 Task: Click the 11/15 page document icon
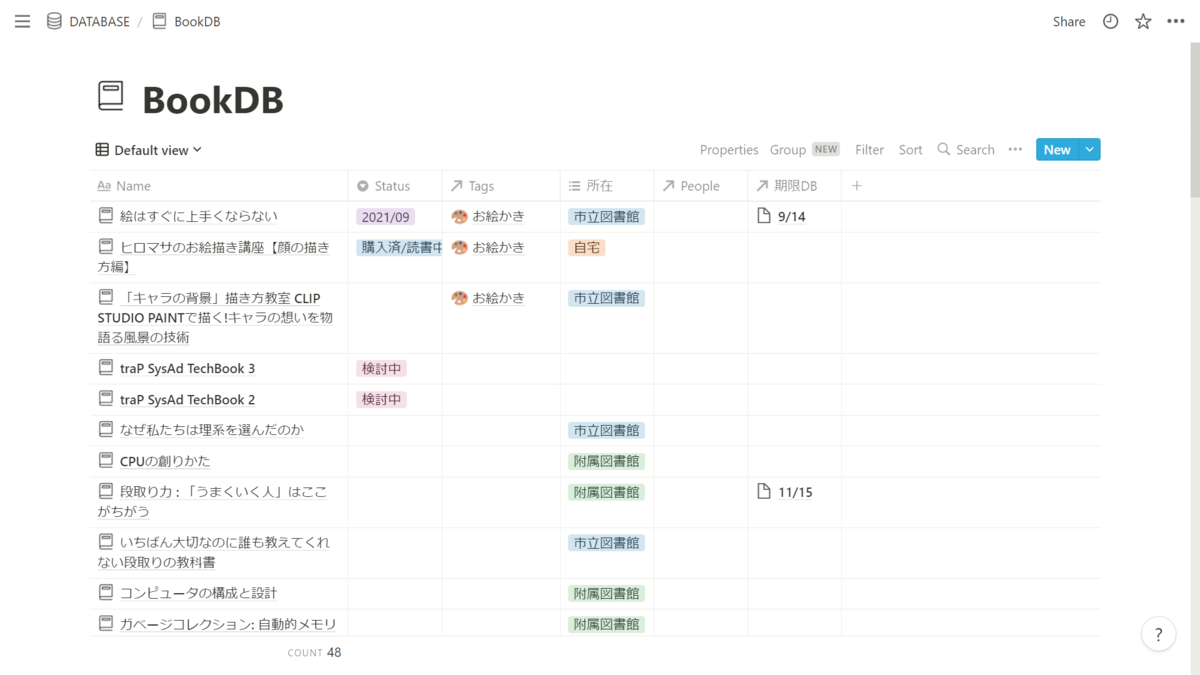pos(764,491)
